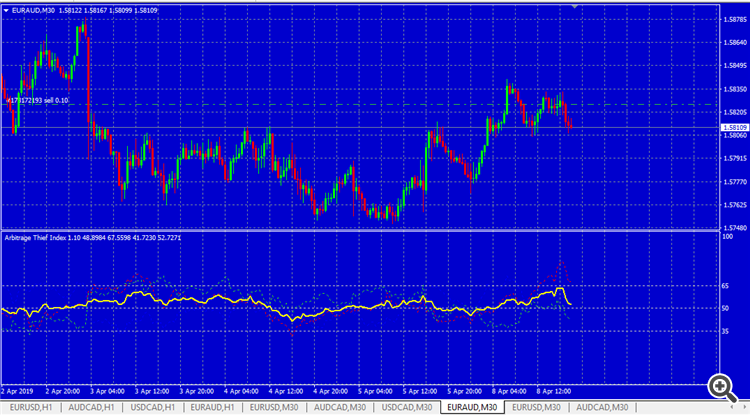Open the AUDCAD,H1 chart tab
This screenshot has height=415, width=750.
[91, 407]
